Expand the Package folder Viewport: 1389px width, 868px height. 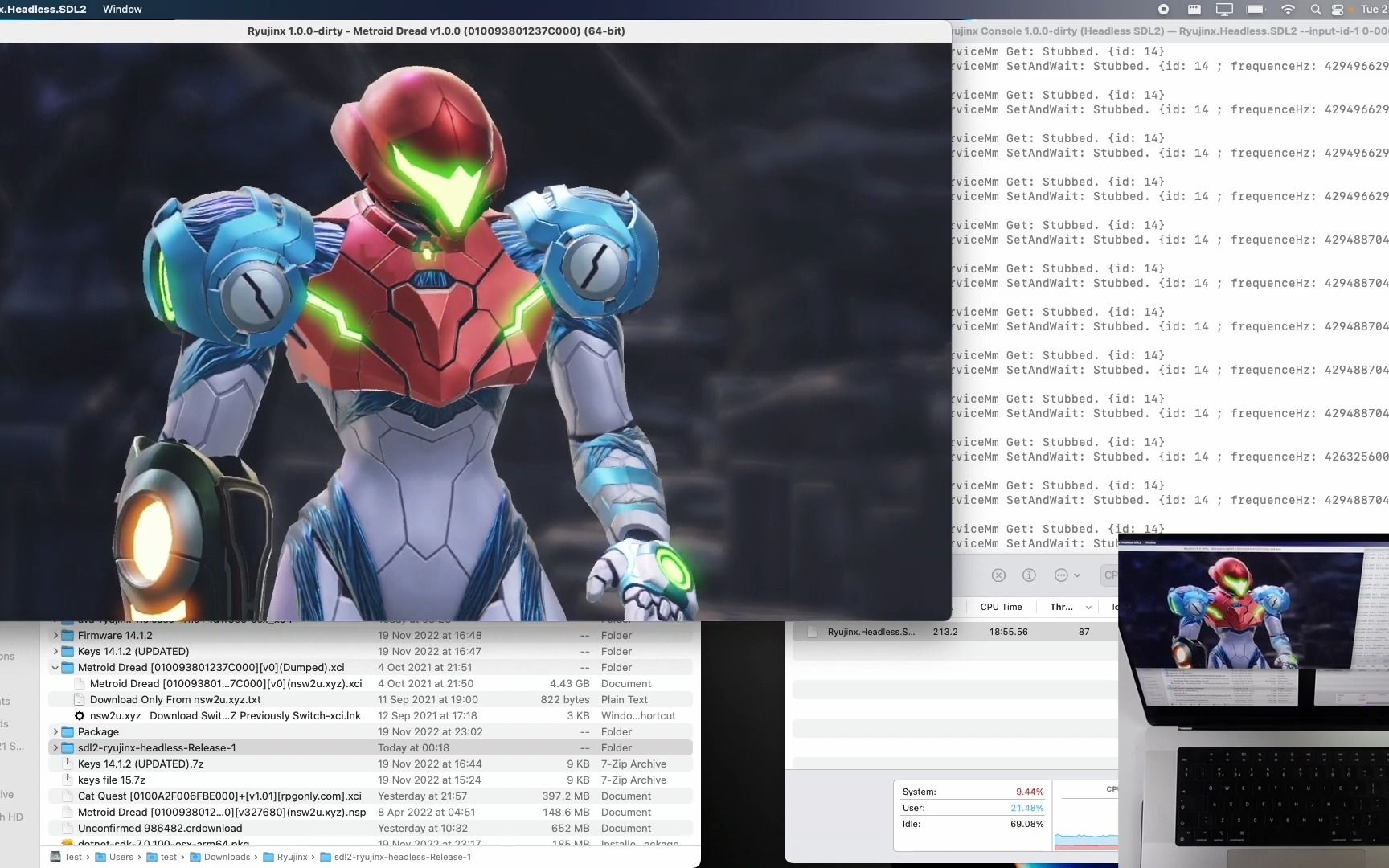click(55, 732)
